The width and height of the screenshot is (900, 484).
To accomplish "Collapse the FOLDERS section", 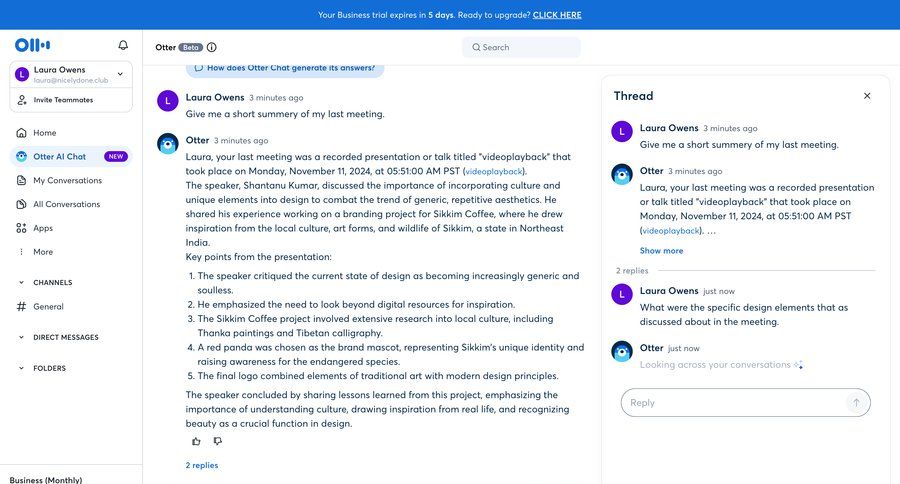I will [x=21, y=368].
